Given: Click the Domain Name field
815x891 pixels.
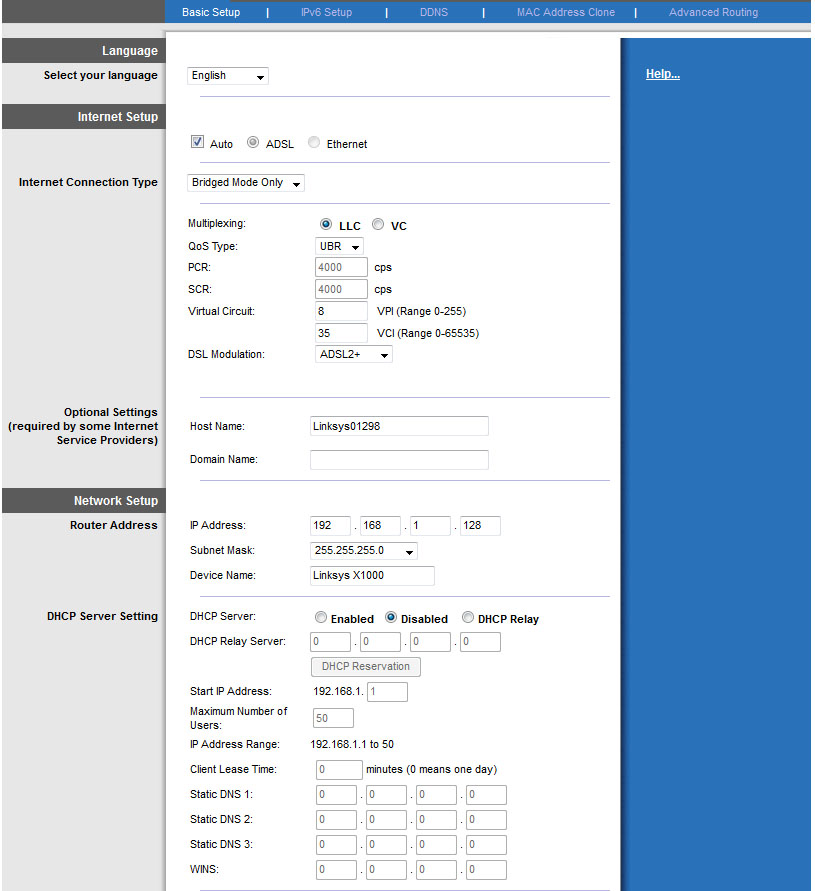Looking at the screenshot, I should 399,460.
